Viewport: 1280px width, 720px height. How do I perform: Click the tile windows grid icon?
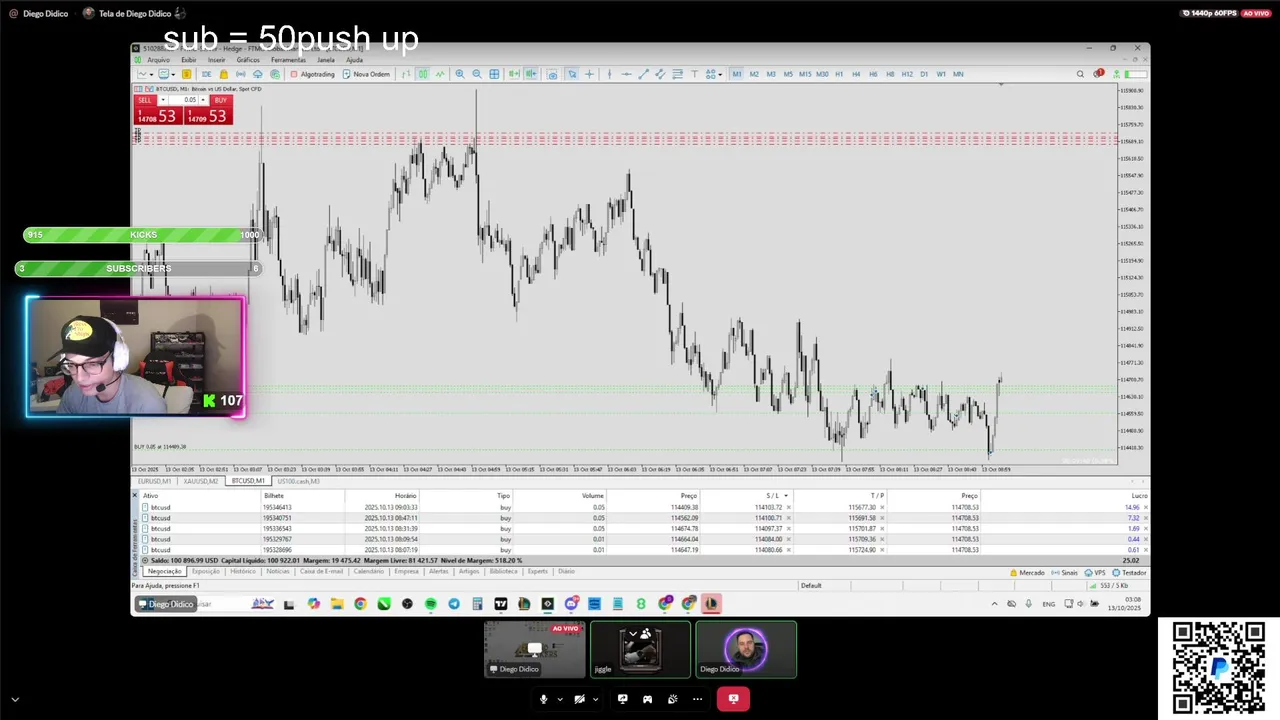pos(494,74)
